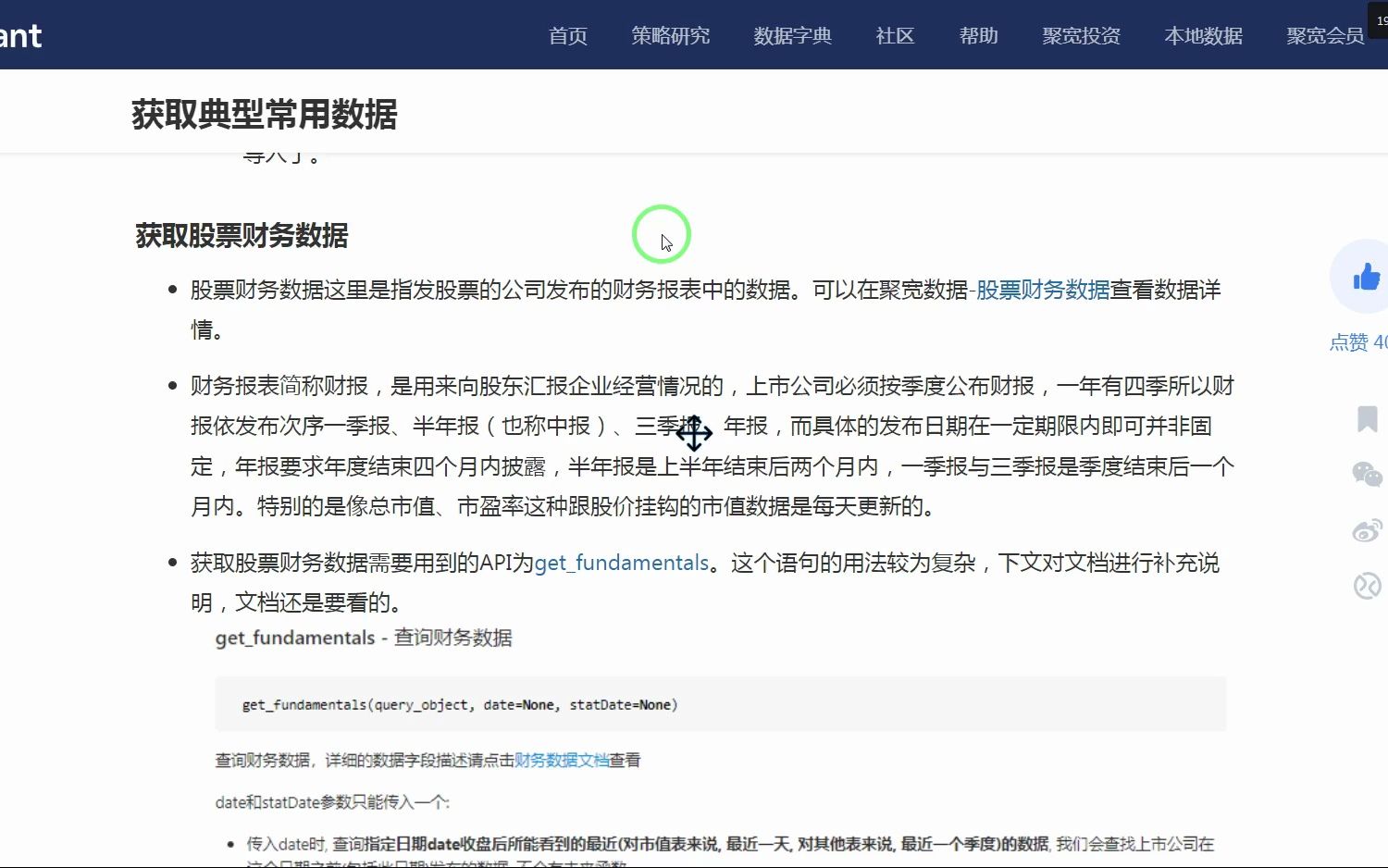Click the 获取典型常用数据 page title
This screenshot has height=868, width=1388.
tap(264, 115)
